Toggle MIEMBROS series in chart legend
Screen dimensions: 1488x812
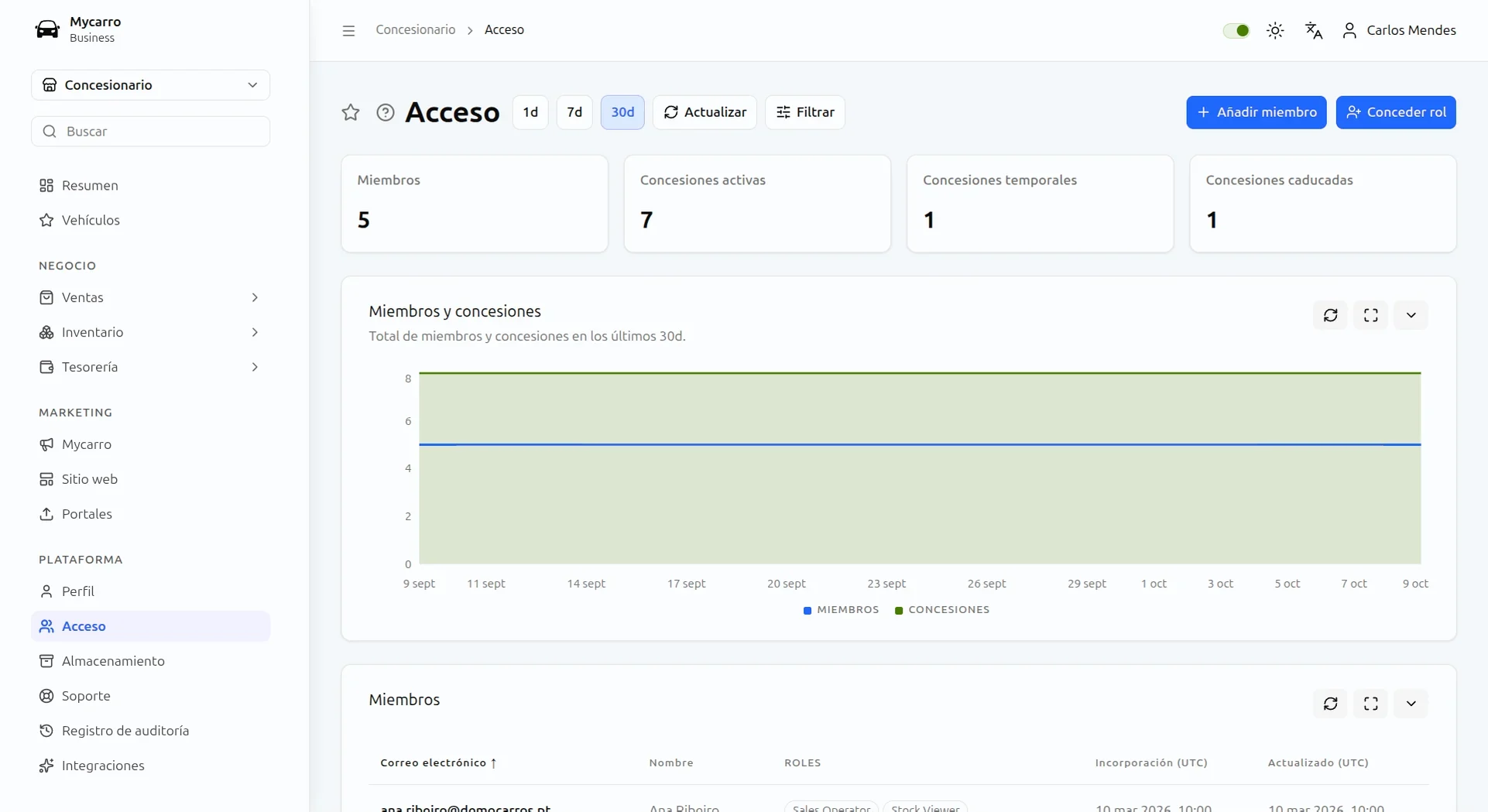pyautogui.click(x=841, y=610)
